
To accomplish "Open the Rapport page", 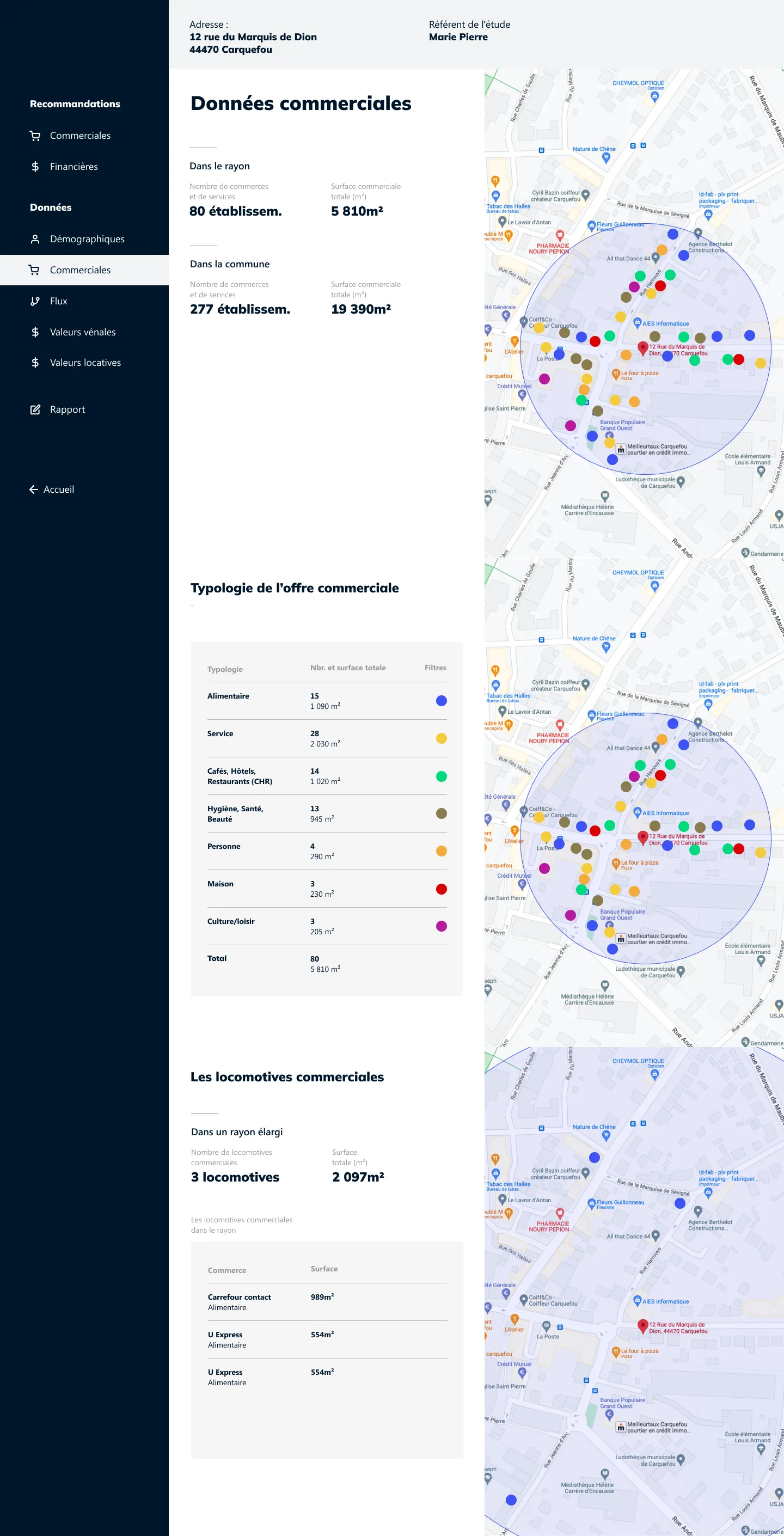I will click(68, 409).
